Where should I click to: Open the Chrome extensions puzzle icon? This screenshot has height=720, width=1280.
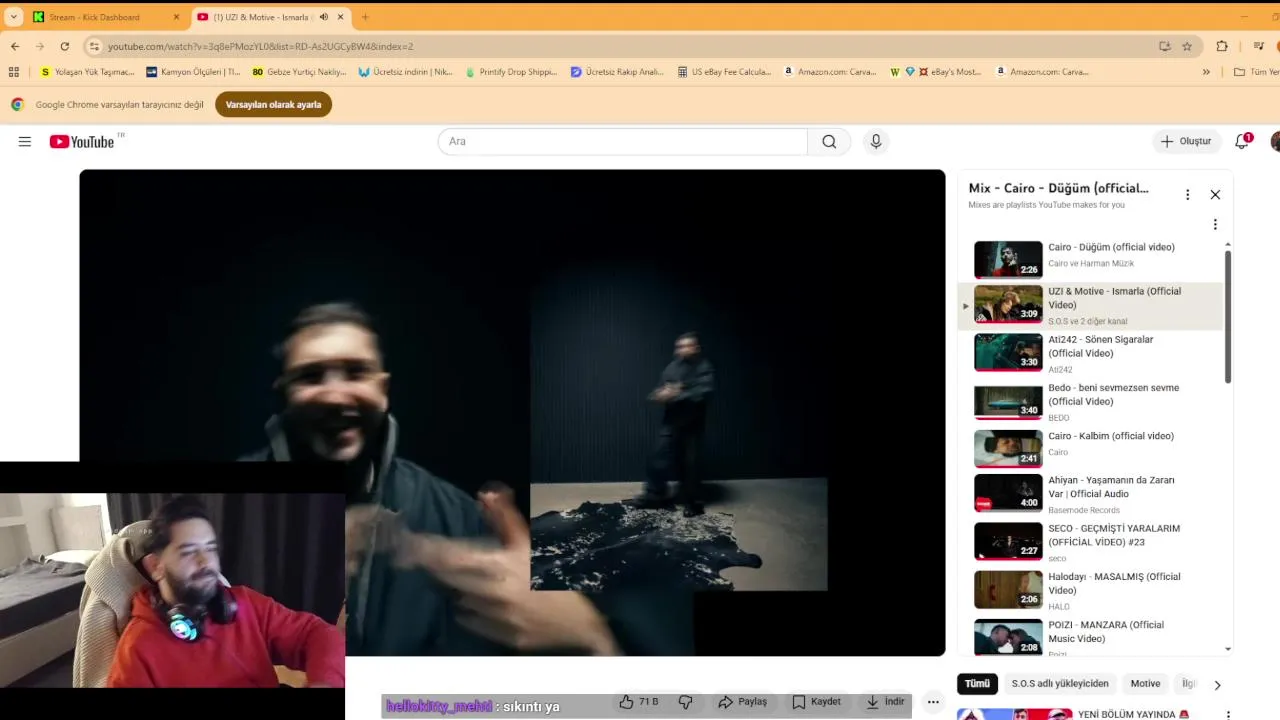pyautogui.click(x=1222, y=46)
